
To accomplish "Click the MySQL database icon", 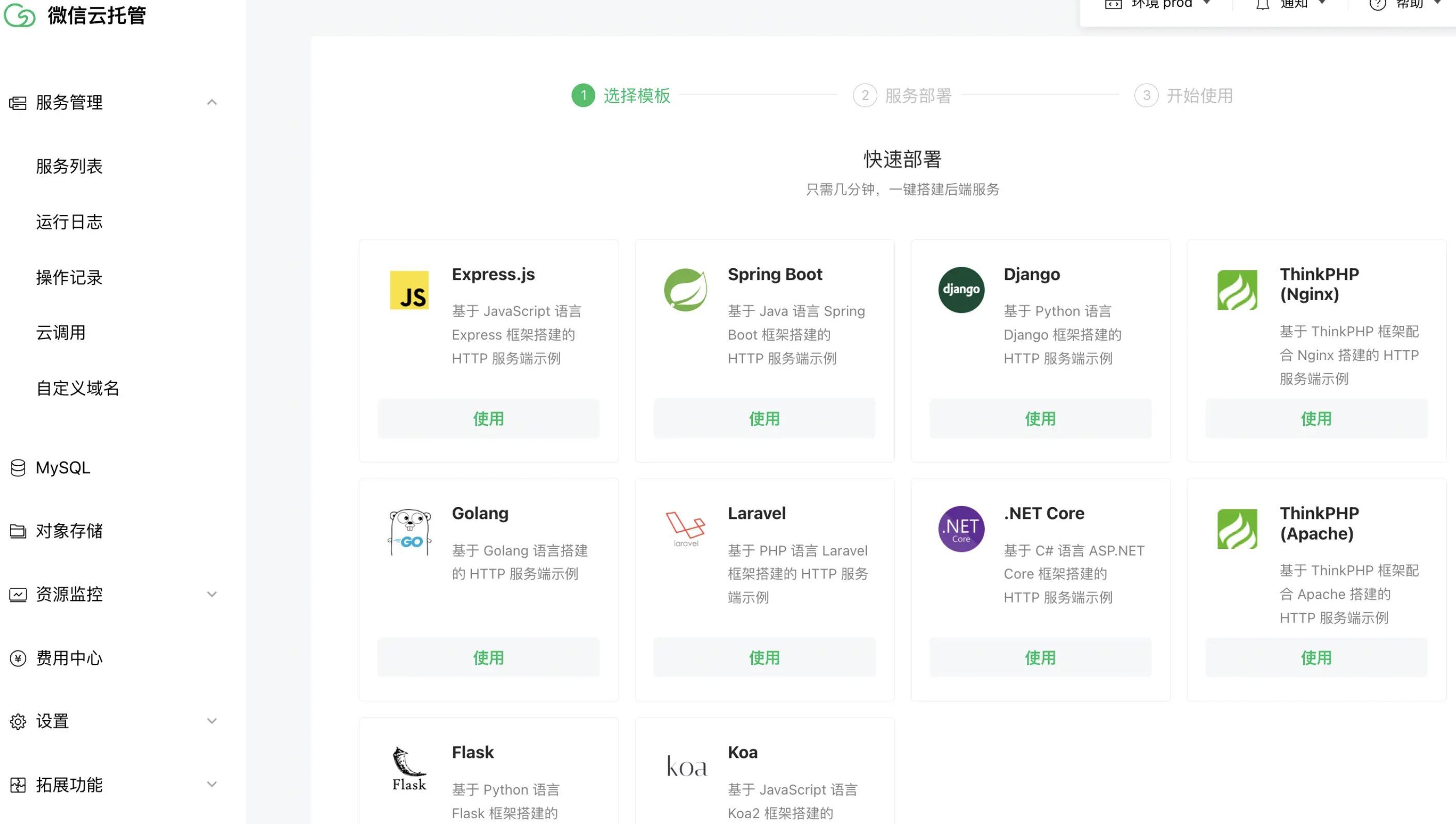I will 18,468.
